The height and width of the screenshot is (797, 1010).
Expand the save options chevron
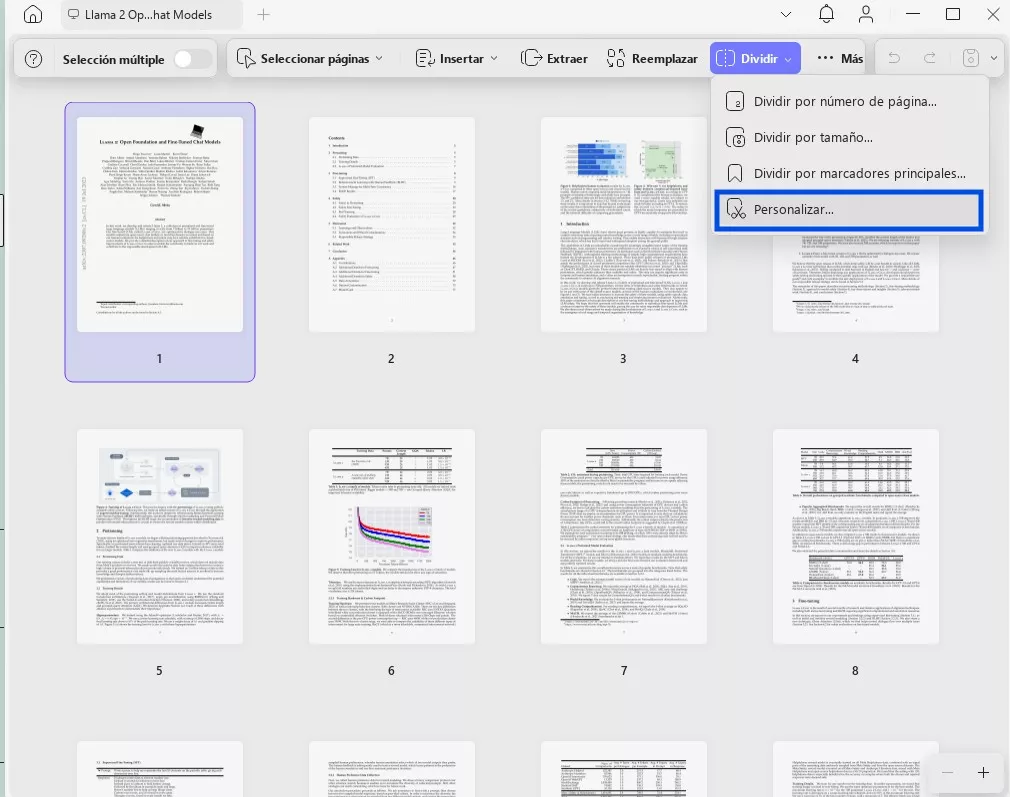(x=994, y=59)
